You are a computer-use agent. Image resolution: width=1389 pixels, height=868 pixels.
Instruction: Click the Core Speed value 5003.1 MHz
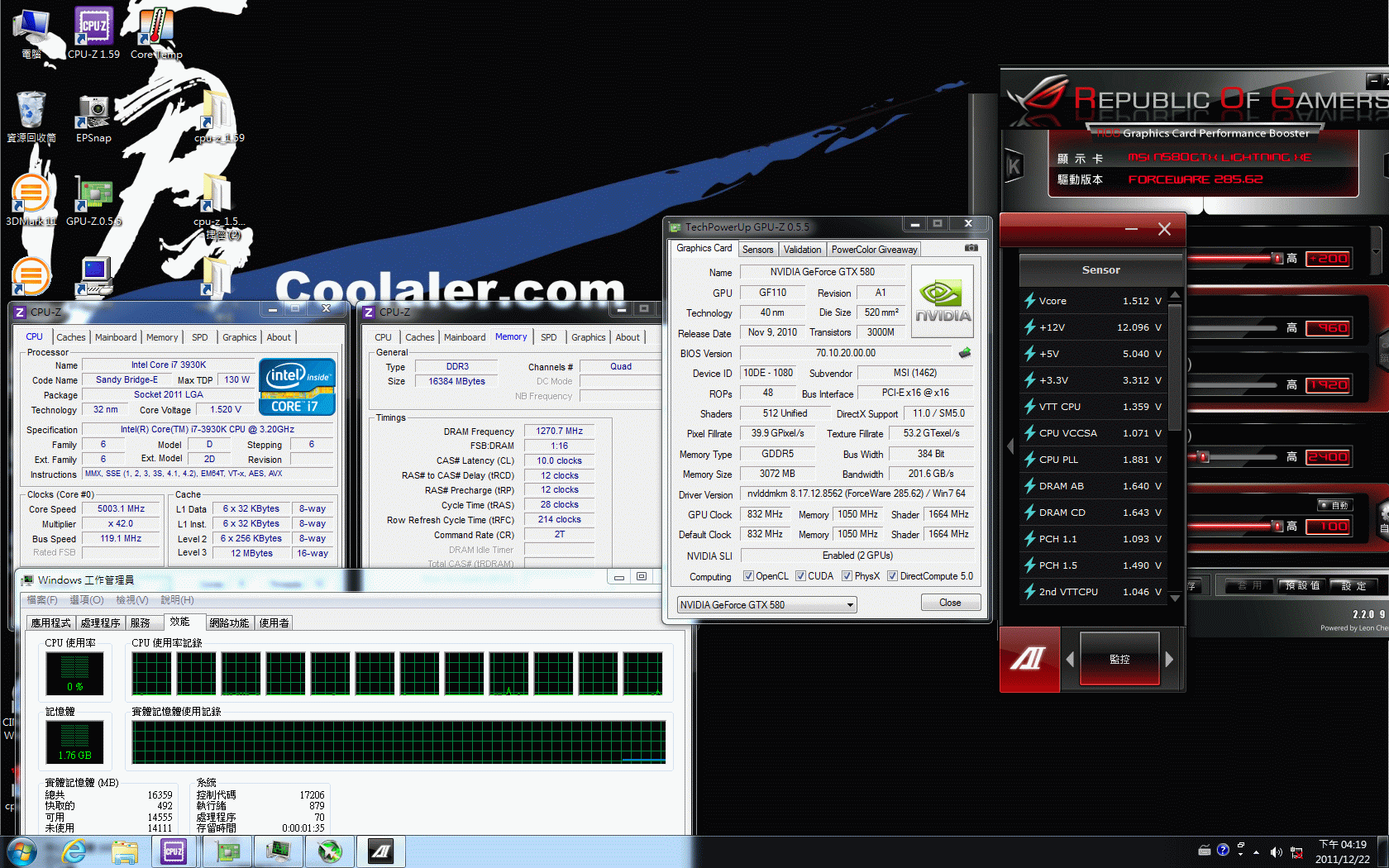121,509
